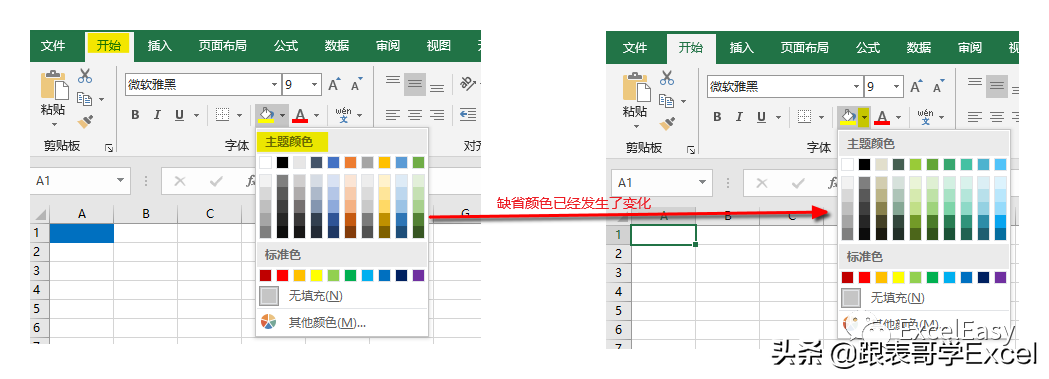The height and width of the screenshot is (379, 1049).
Task: Expand font color arrow in left Excel window
Action: (x=316, y=116)
